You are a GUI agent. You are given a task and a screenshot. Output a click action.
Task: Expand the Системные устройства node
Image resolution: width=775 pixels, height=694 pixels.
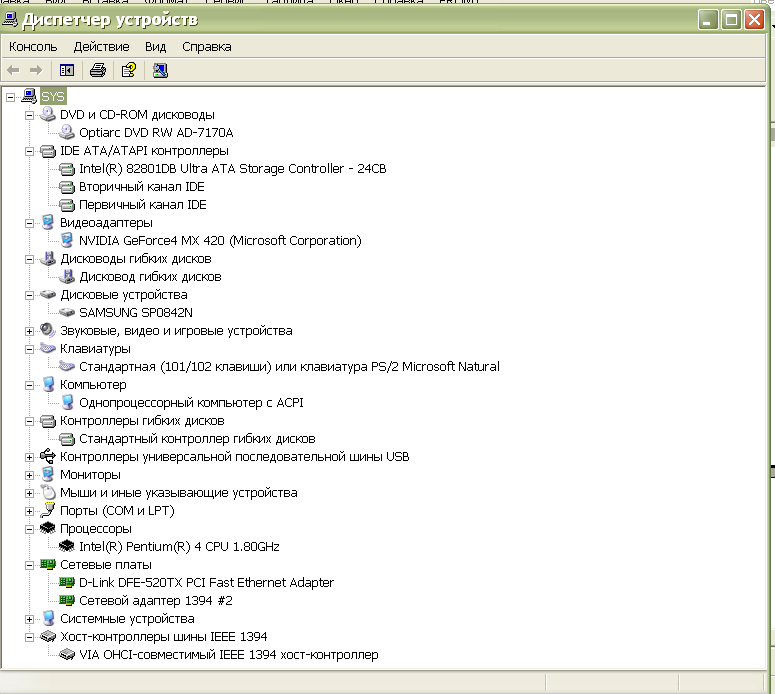pos(29,619)
